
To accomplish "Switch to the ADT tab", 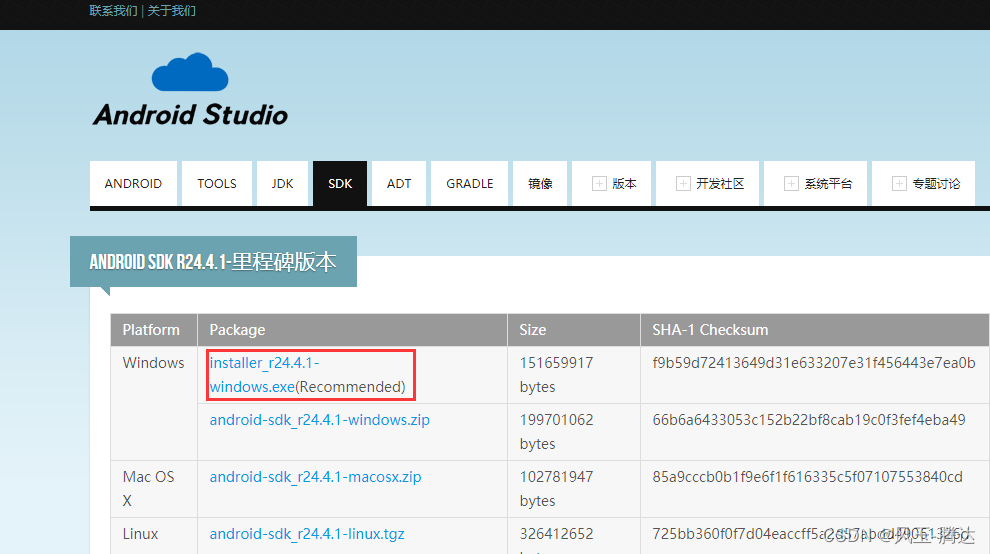I will [399, 183].
